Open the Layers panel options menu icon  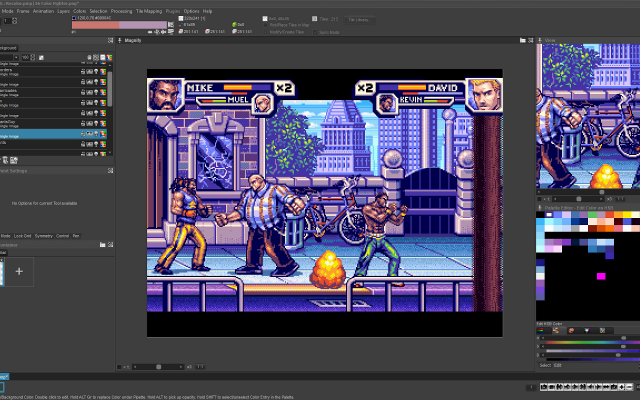click(110, 40)
